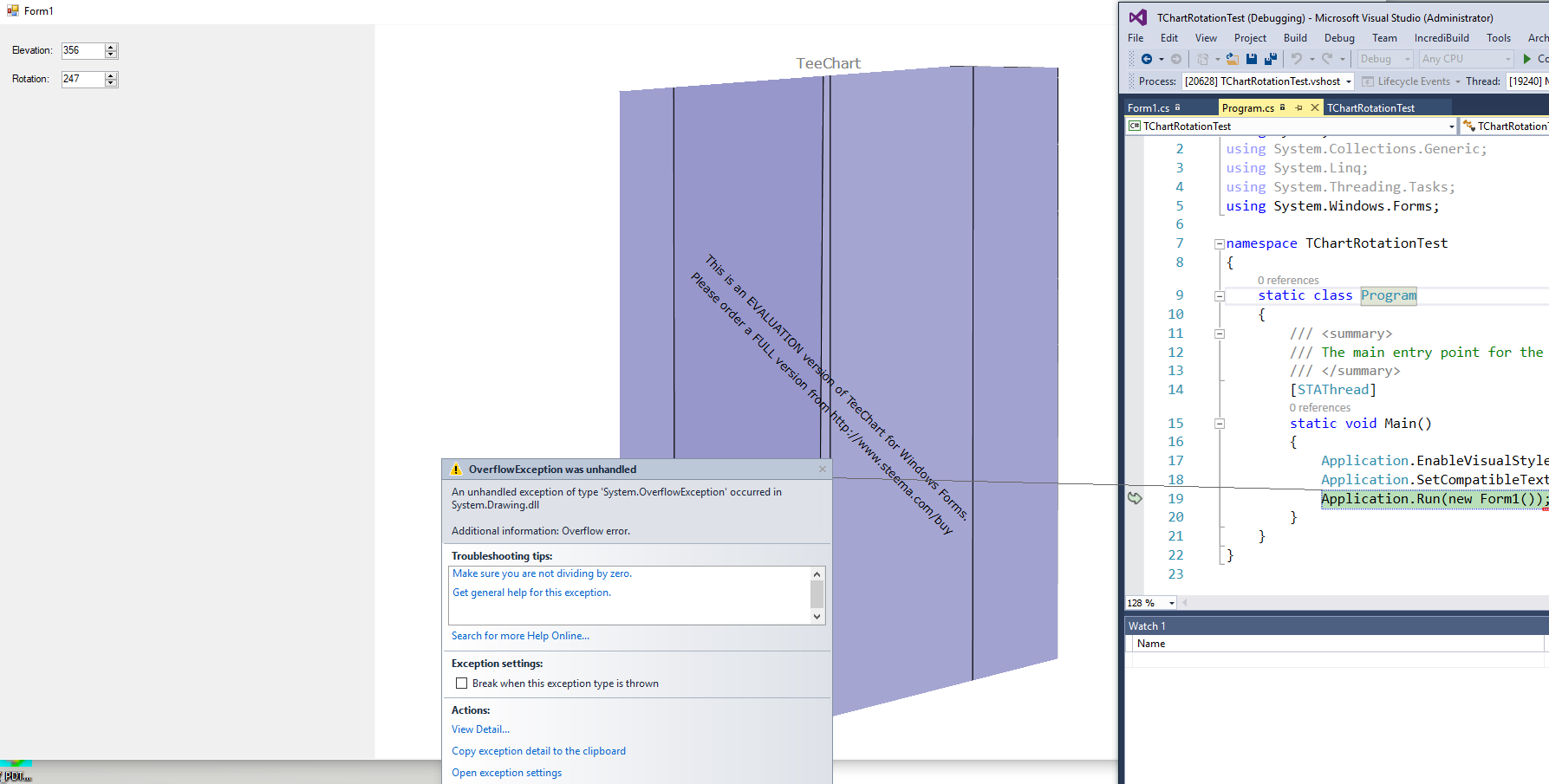The width and height of the screenshot is (1549, 784).
Task: Click the execution pointer arrow at line 19
Action: pyautogui.click(x=1135, y=498)
